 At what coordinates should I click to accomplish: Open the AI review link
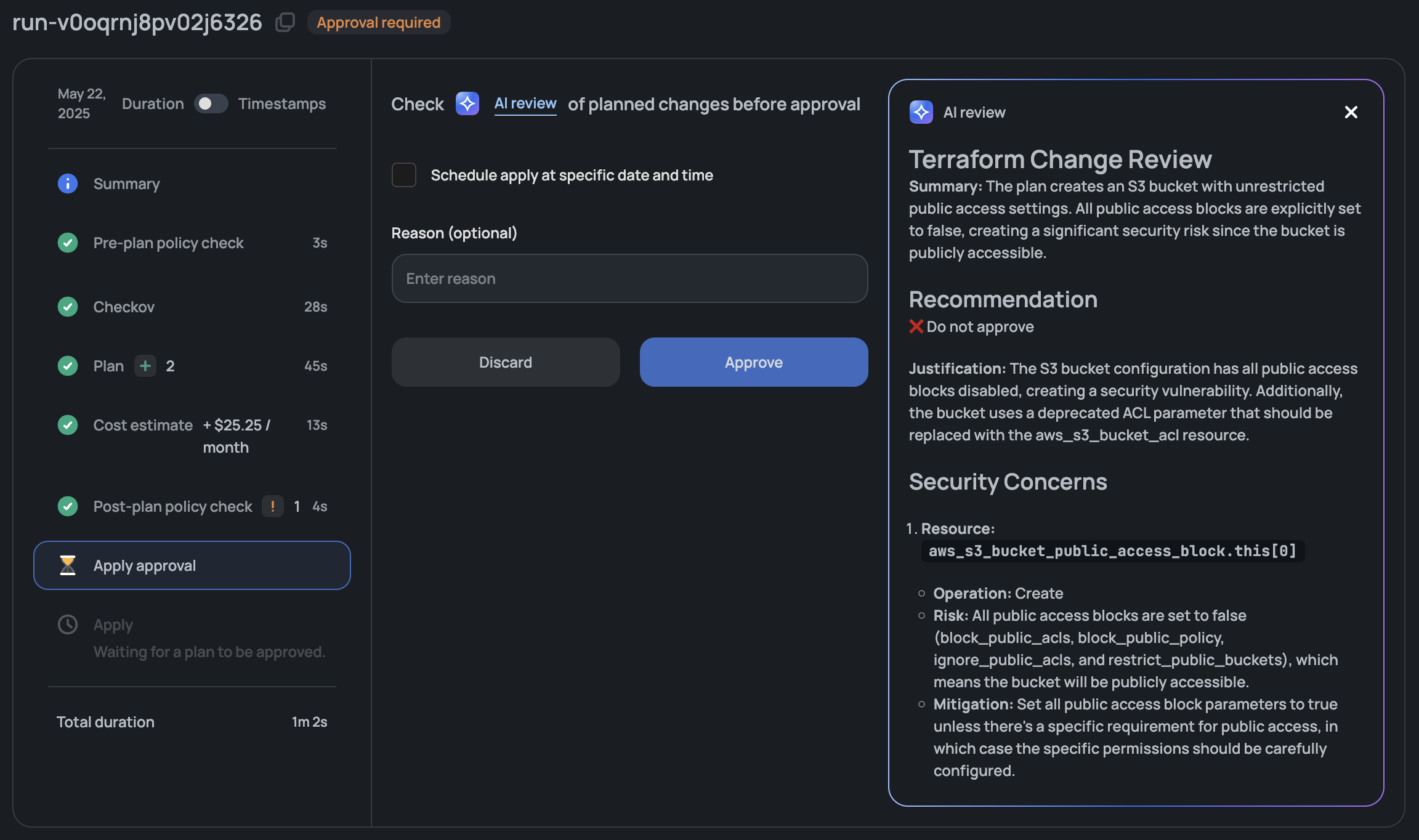click(525, 103)
